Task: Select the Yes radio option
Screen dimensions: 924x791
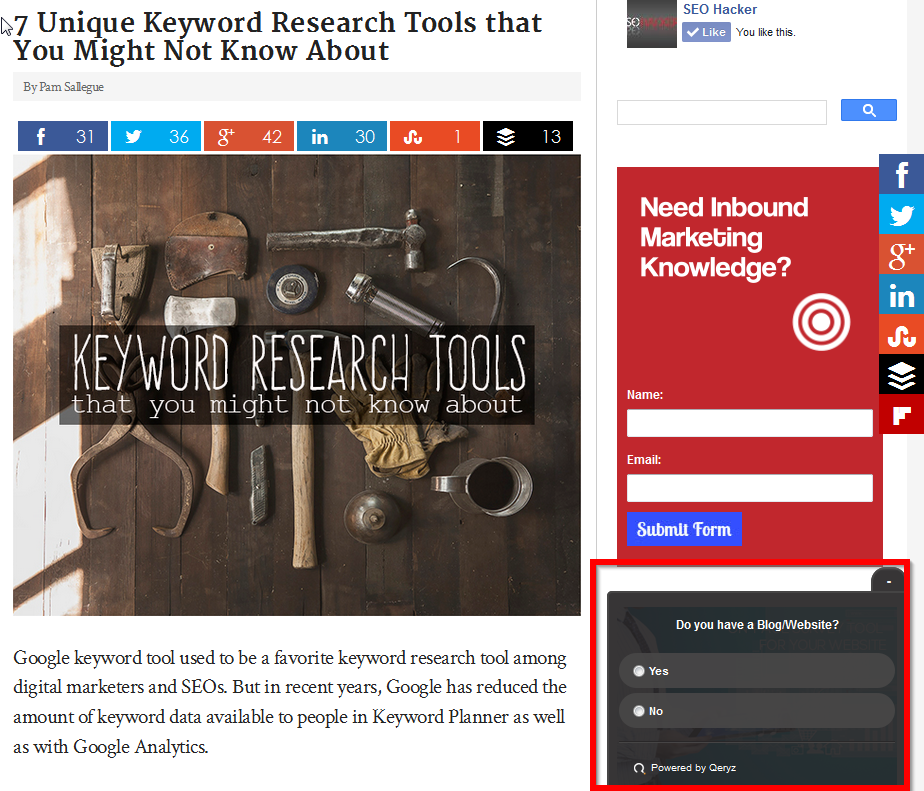Action: [x=639, y=671]
